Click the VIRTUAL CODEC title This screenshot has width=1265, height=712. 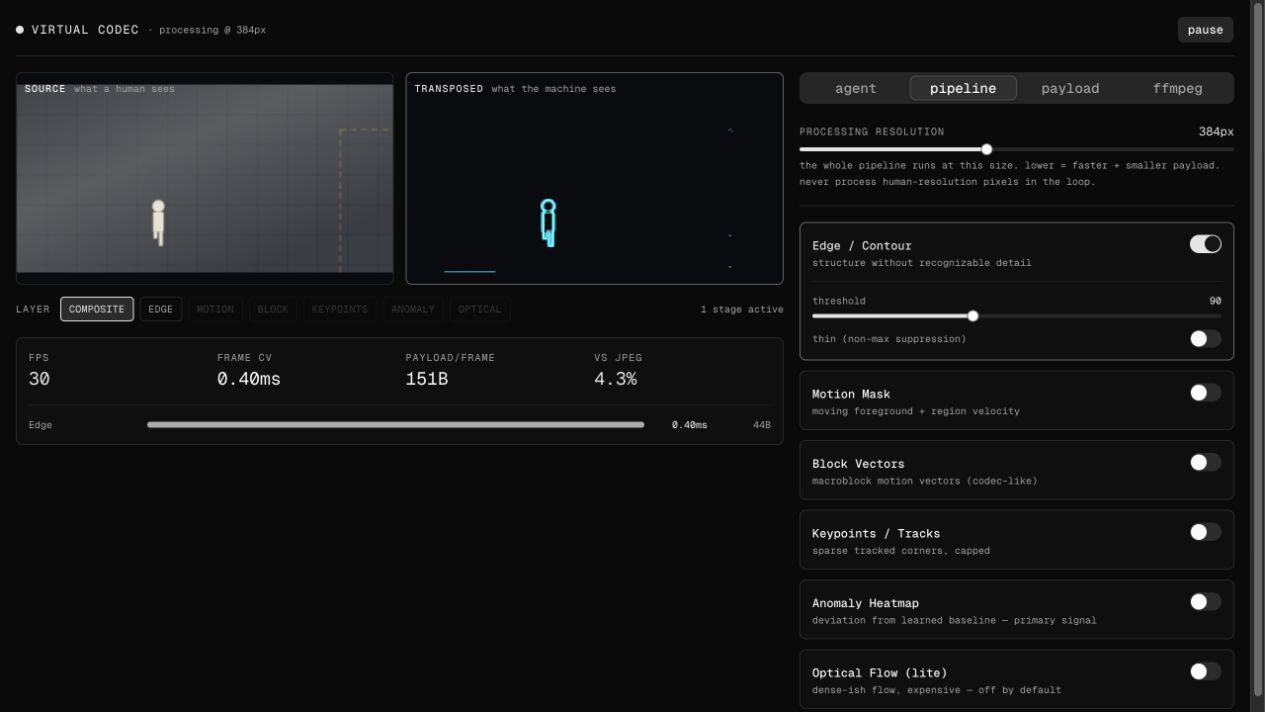tap(85, 30)
